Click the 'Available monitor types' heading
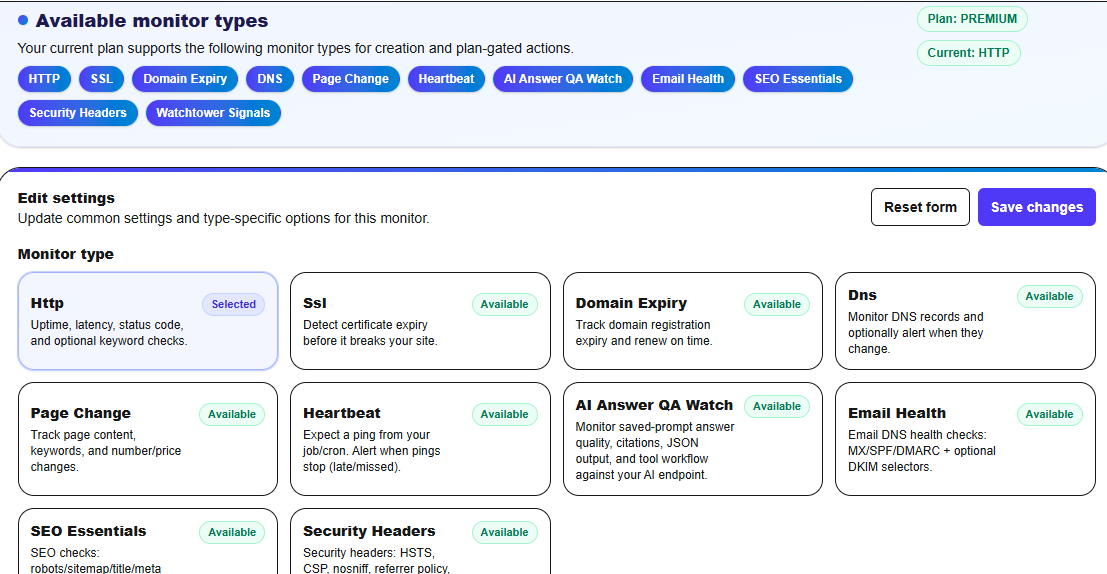1107x574 pixels. pos(152,21)
